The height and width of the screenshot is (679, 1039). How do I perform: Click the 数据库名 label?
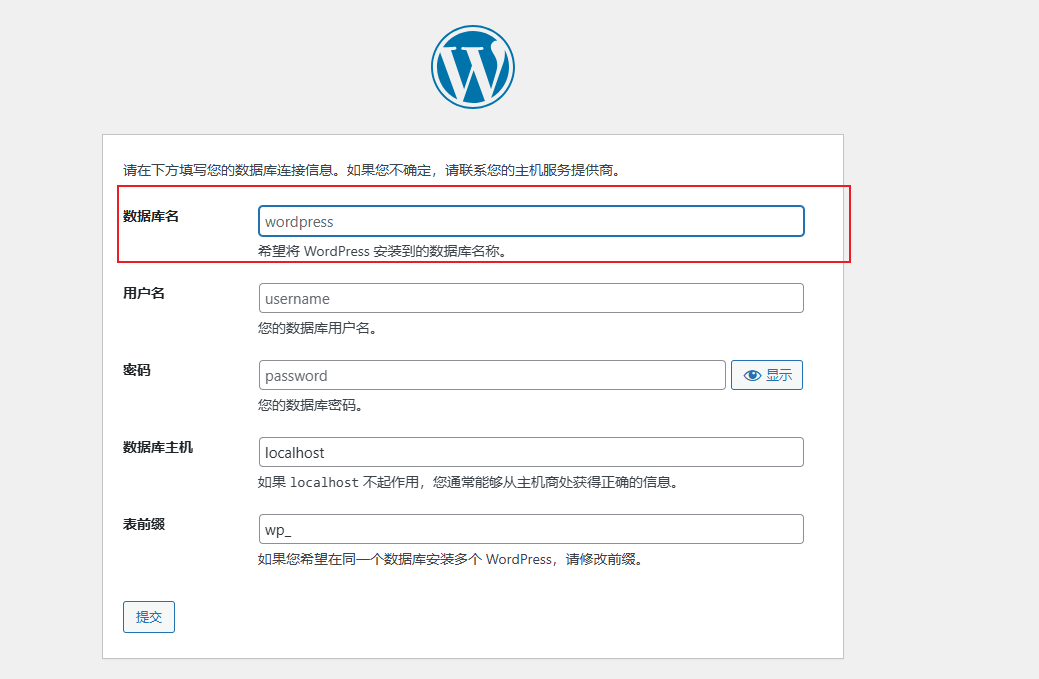pyautogui.click(x=151, y=217)
